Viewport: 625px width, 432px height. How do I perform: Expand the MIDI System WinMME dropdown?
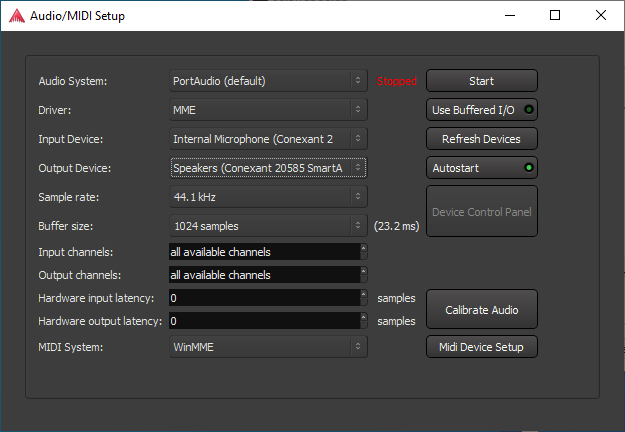[x=268, y=347]
